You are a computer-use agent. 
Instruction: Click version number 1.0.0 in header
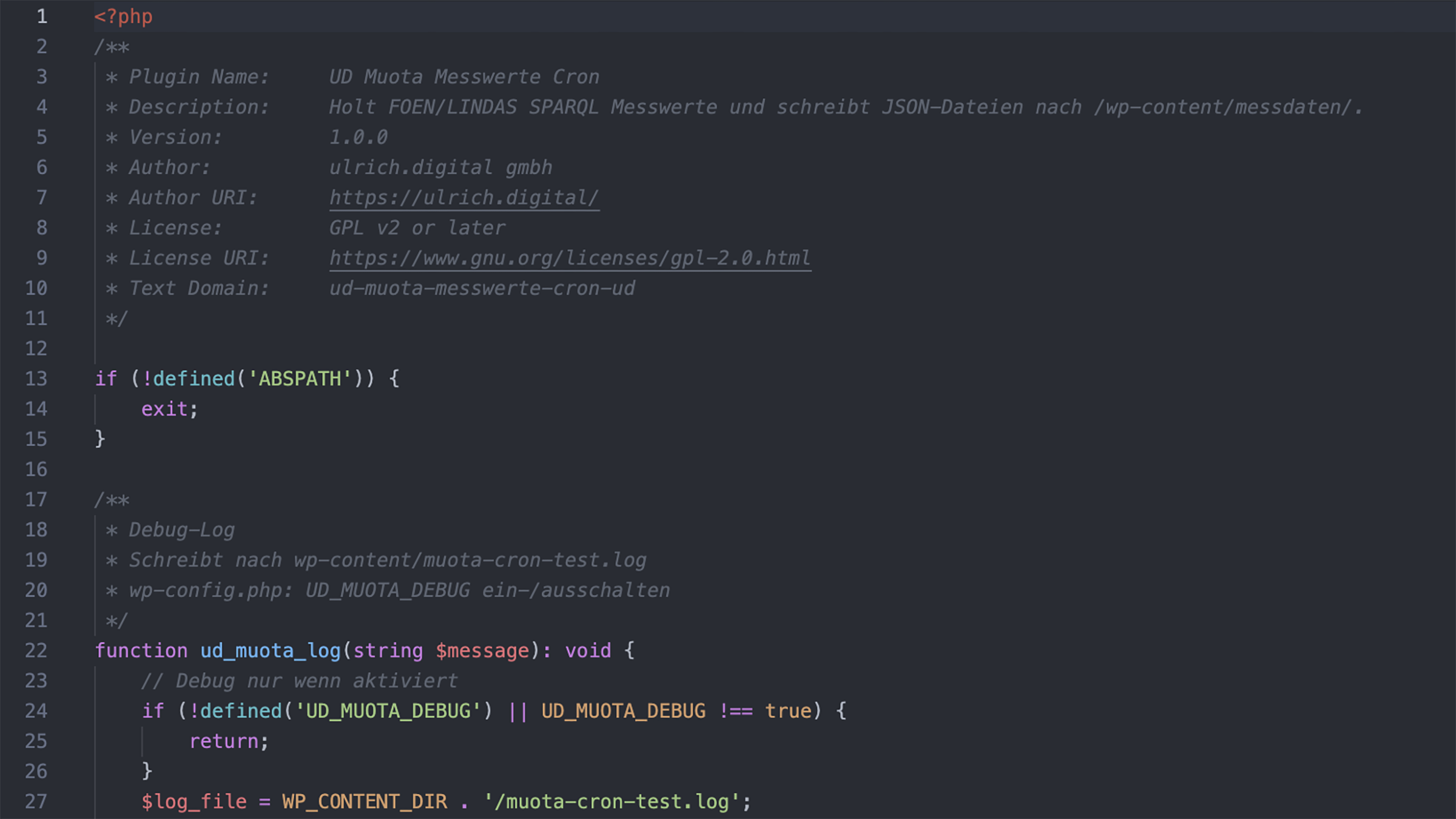pyautogui.click(x=358, y=138)
